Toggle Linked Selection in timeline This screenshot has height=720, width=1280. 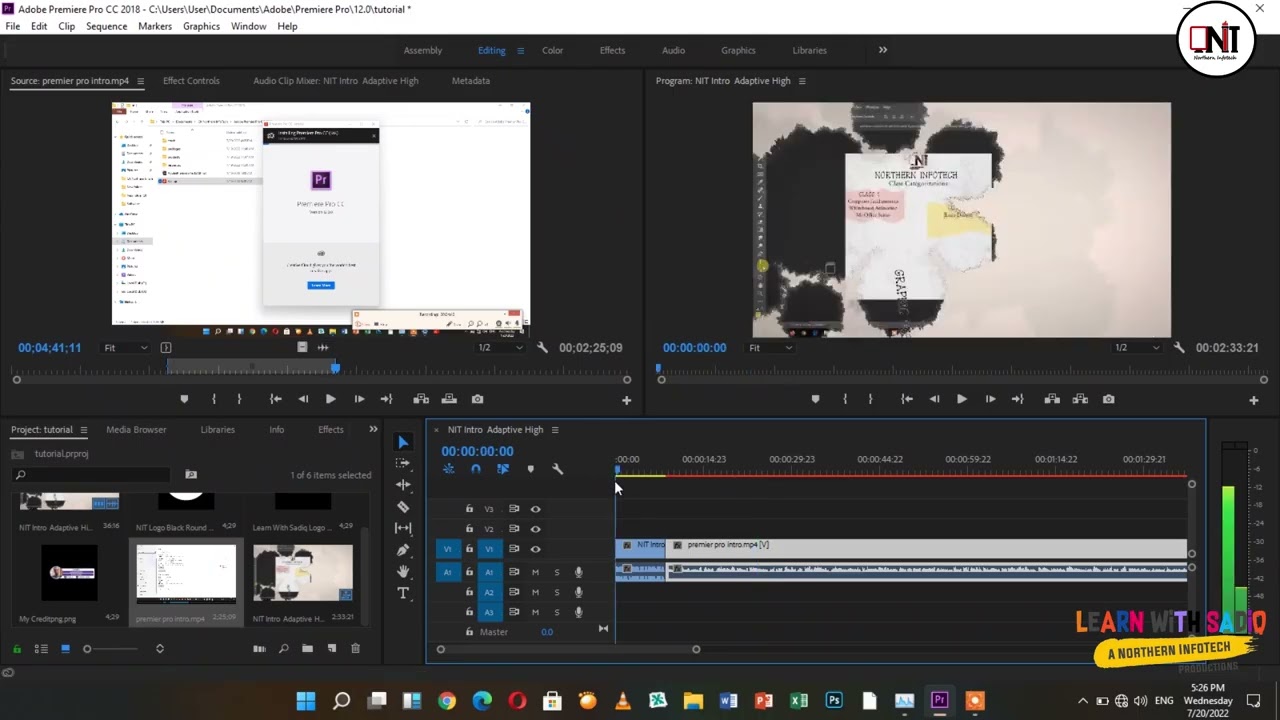503,469
